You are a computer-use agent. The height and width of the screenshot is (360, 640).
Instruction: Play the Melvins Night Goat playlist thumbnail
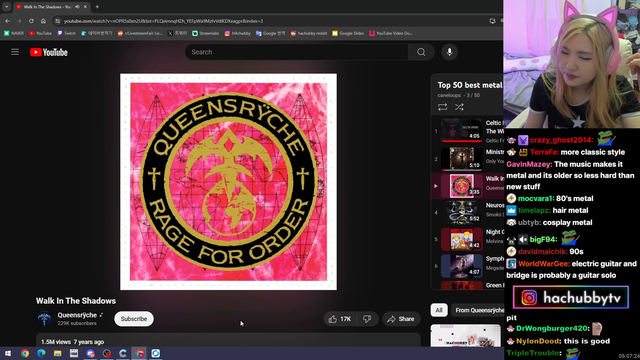(x=461, y=239)
